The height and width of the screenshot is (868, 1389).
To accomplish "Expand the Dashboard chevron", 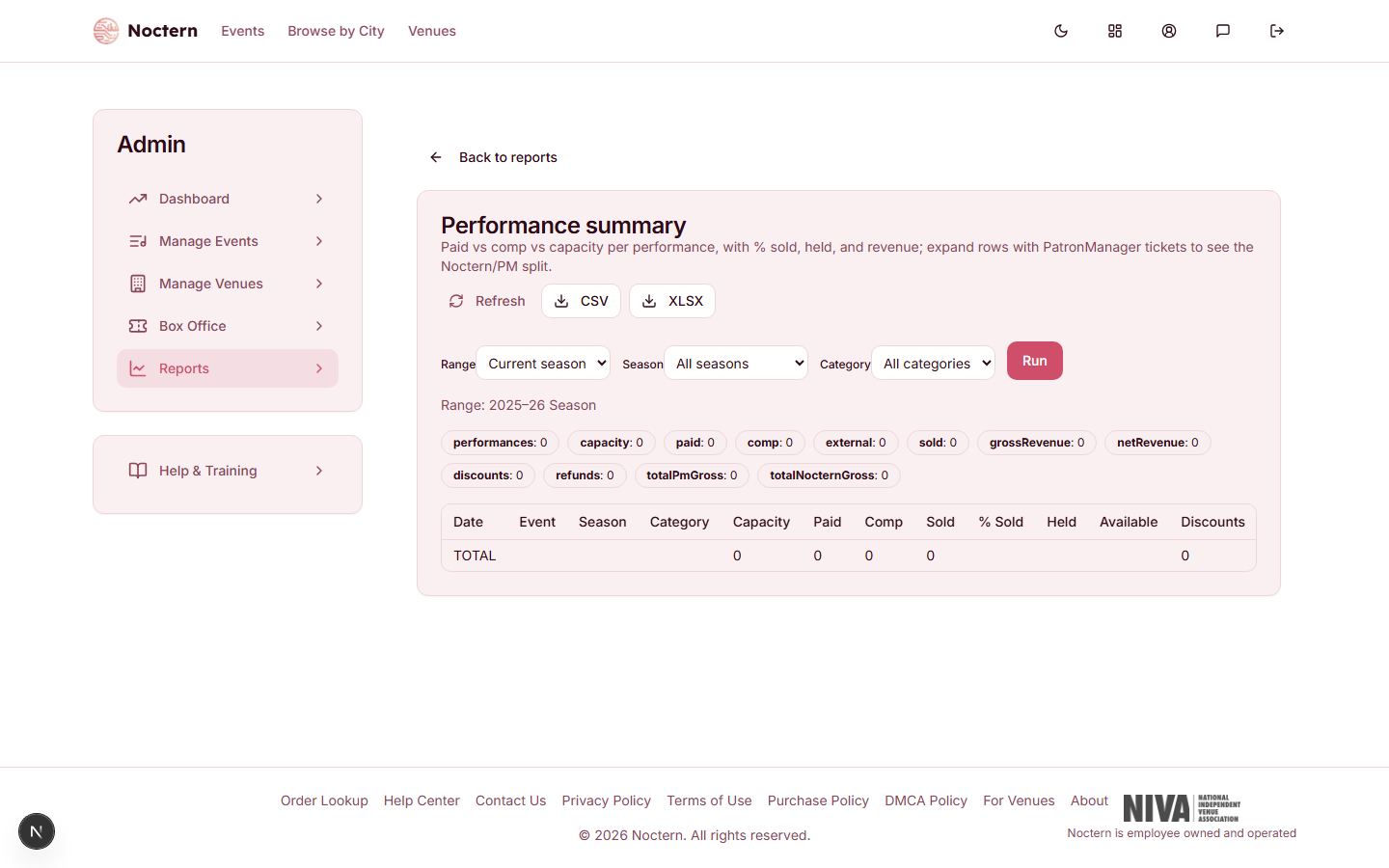I will [x=319, y=199].
